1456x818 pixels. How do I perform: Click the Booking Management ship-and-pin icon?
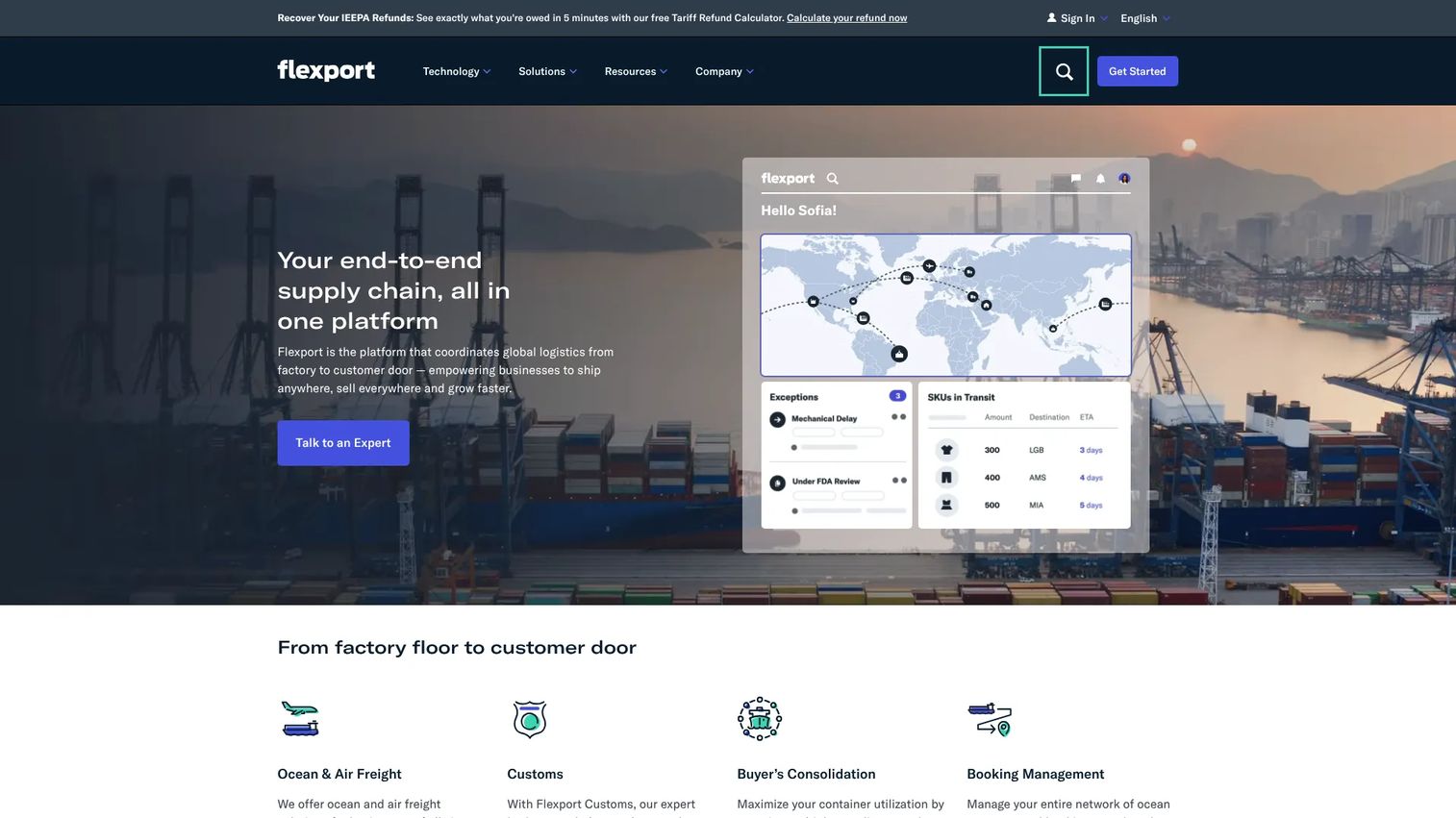click(x=990, y=719)
